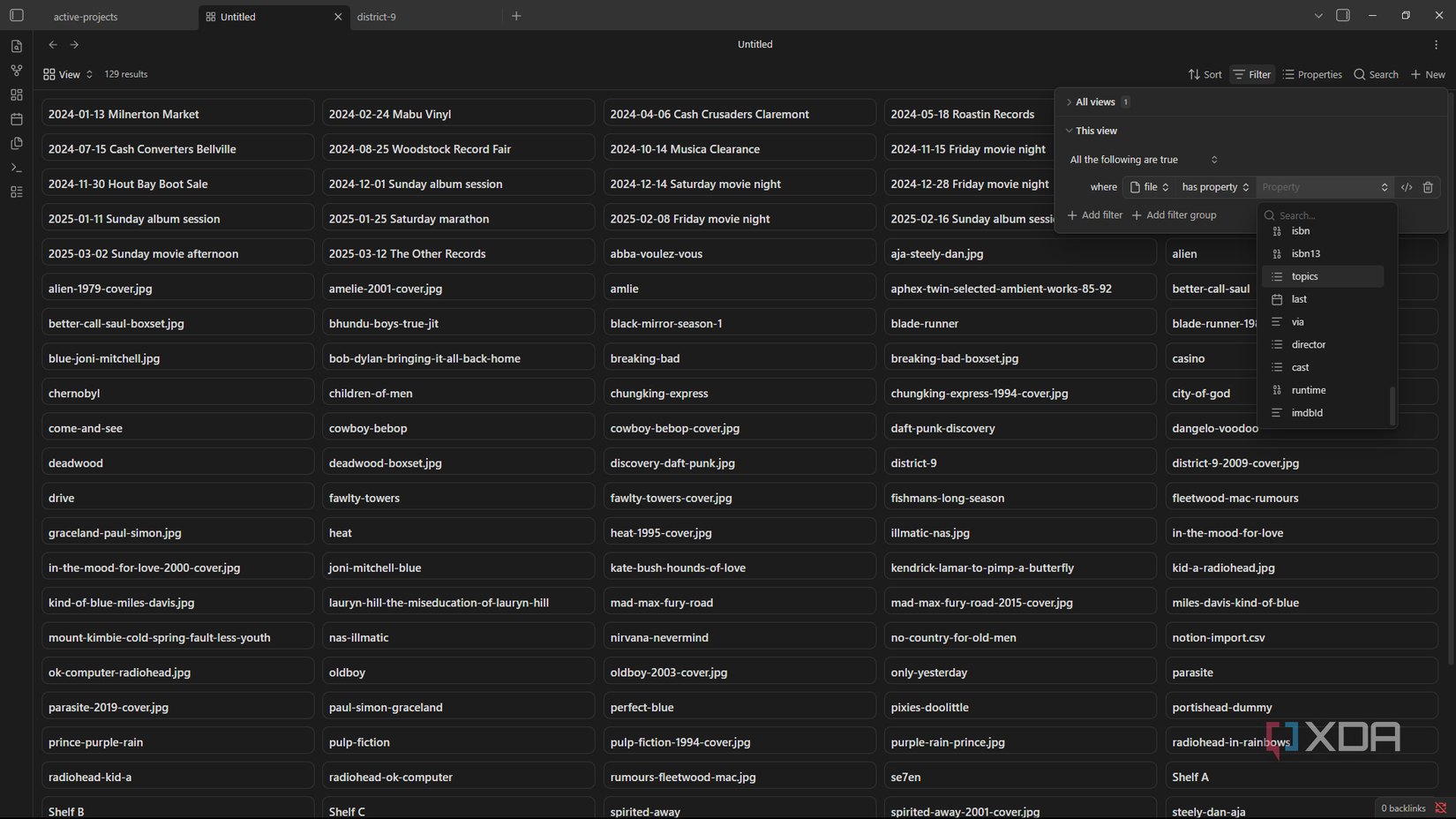Delete the filter row with trash icon
The image size is (1456, 819).
pos(1428,187)
